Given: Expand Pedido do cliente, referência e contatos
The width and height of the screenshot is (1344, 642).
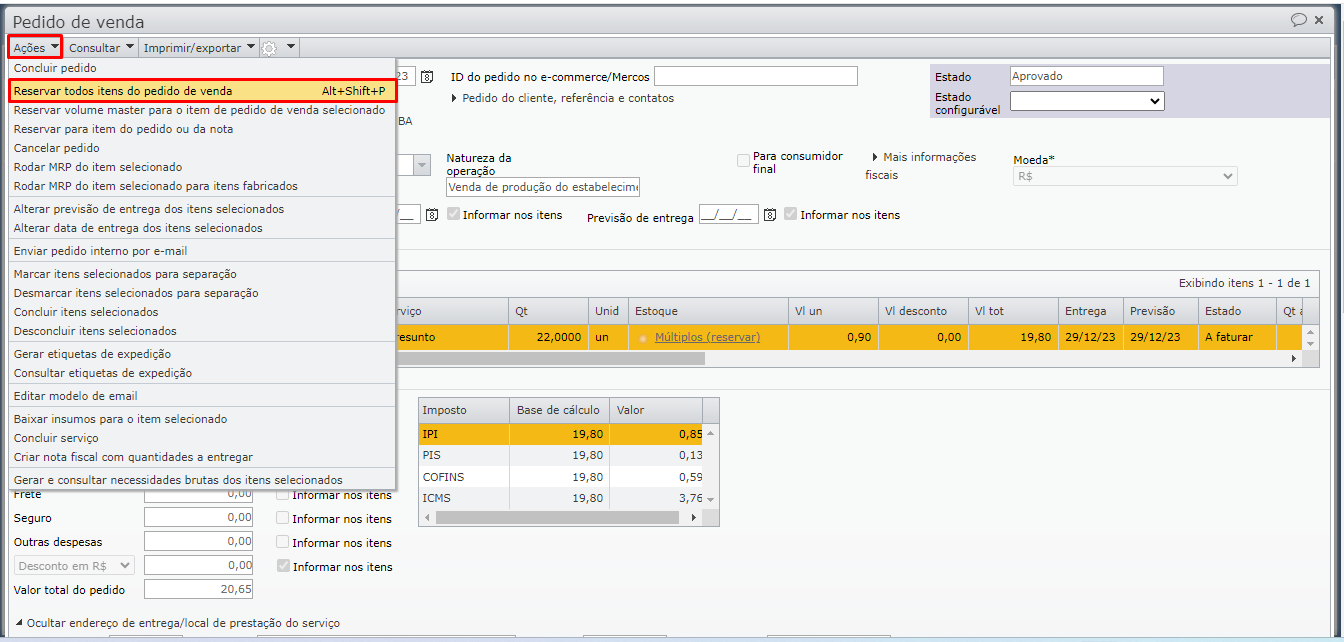Looking at the screenshot, I should pos(455,98).
